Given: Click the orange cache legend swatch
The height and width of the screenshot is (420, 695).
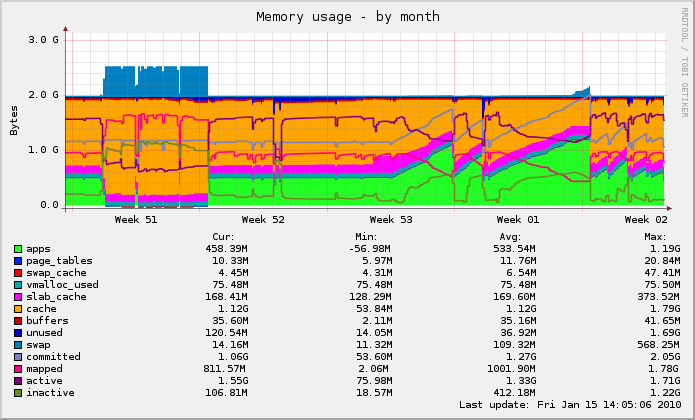Looking at the screenshot, I should [18, 309].
